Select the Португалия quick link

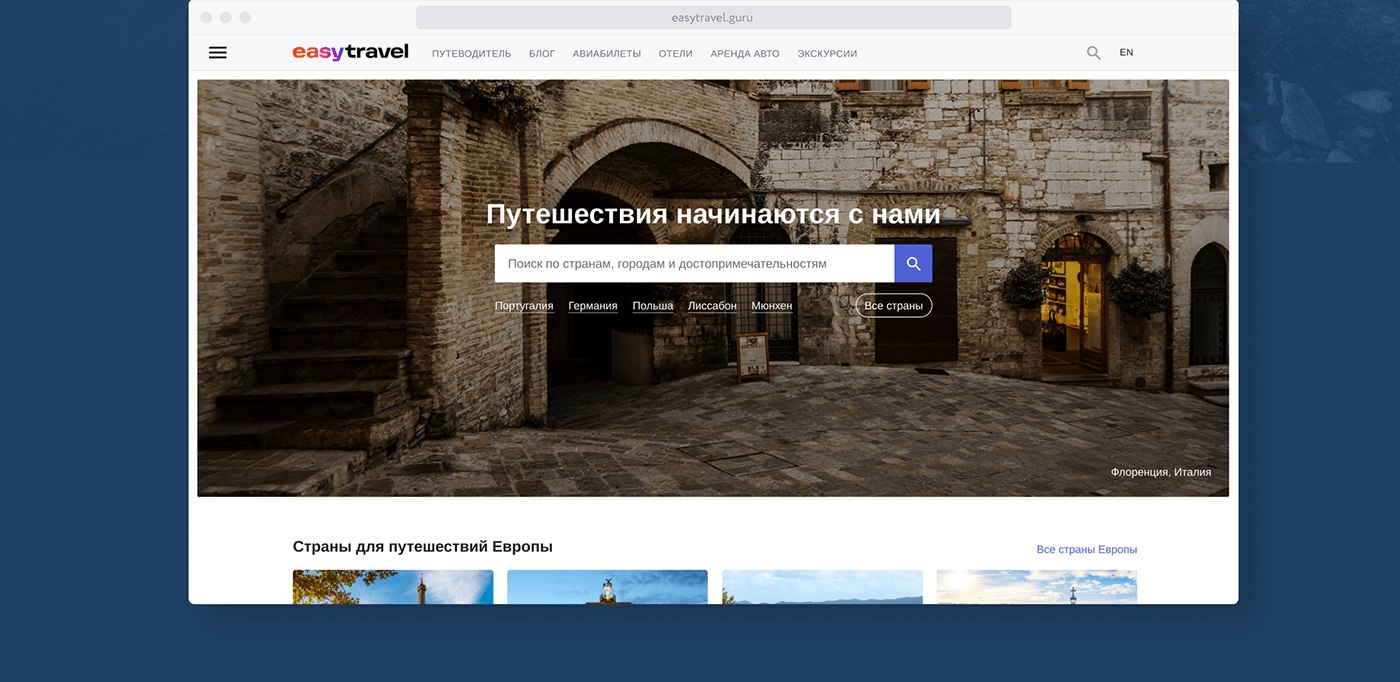click(x=524, y=306)
